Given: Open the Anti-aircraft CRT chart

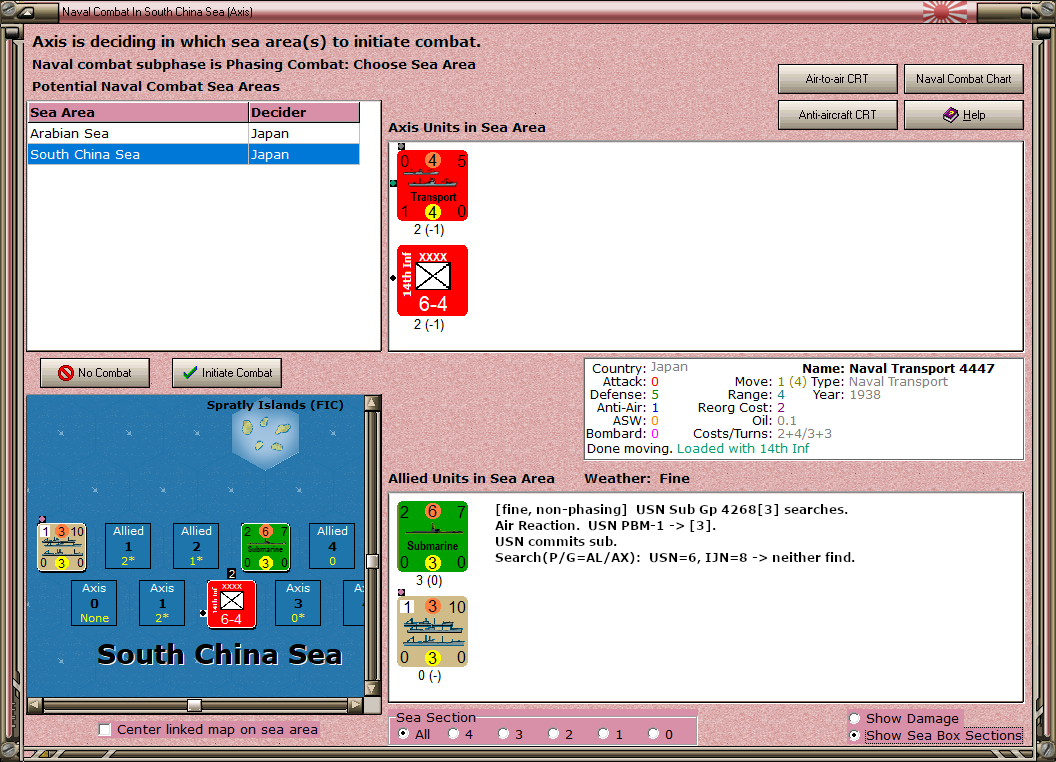Looking at the screenshot, I should point(837,115).
